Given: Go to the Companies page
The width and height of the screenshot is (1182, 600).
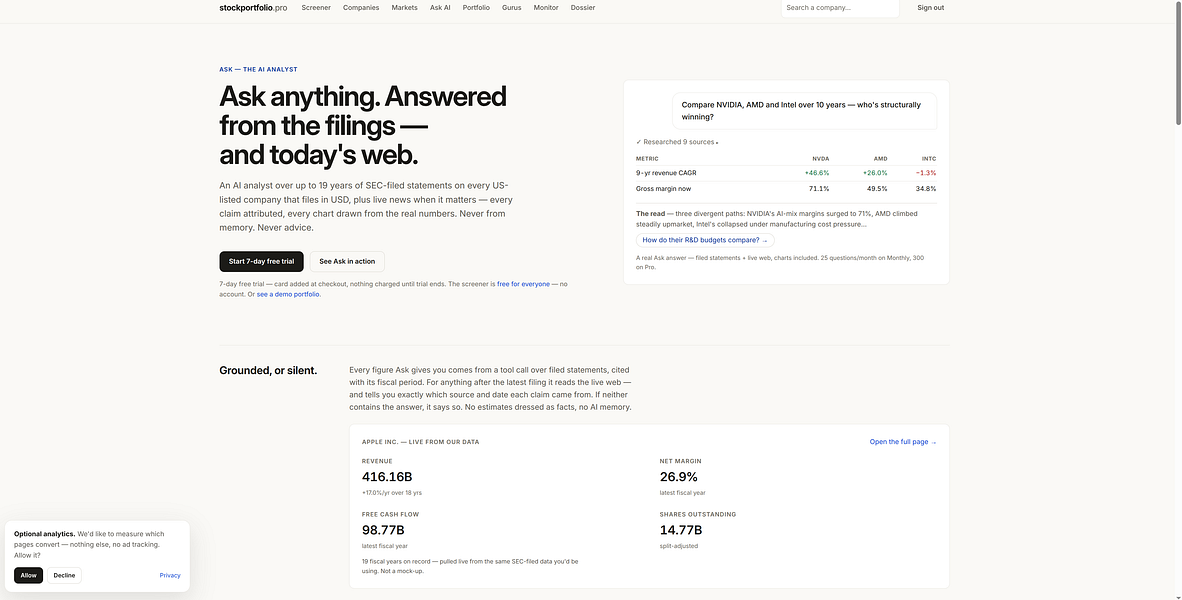Looking at the screenshot, I should click(361, 8).
